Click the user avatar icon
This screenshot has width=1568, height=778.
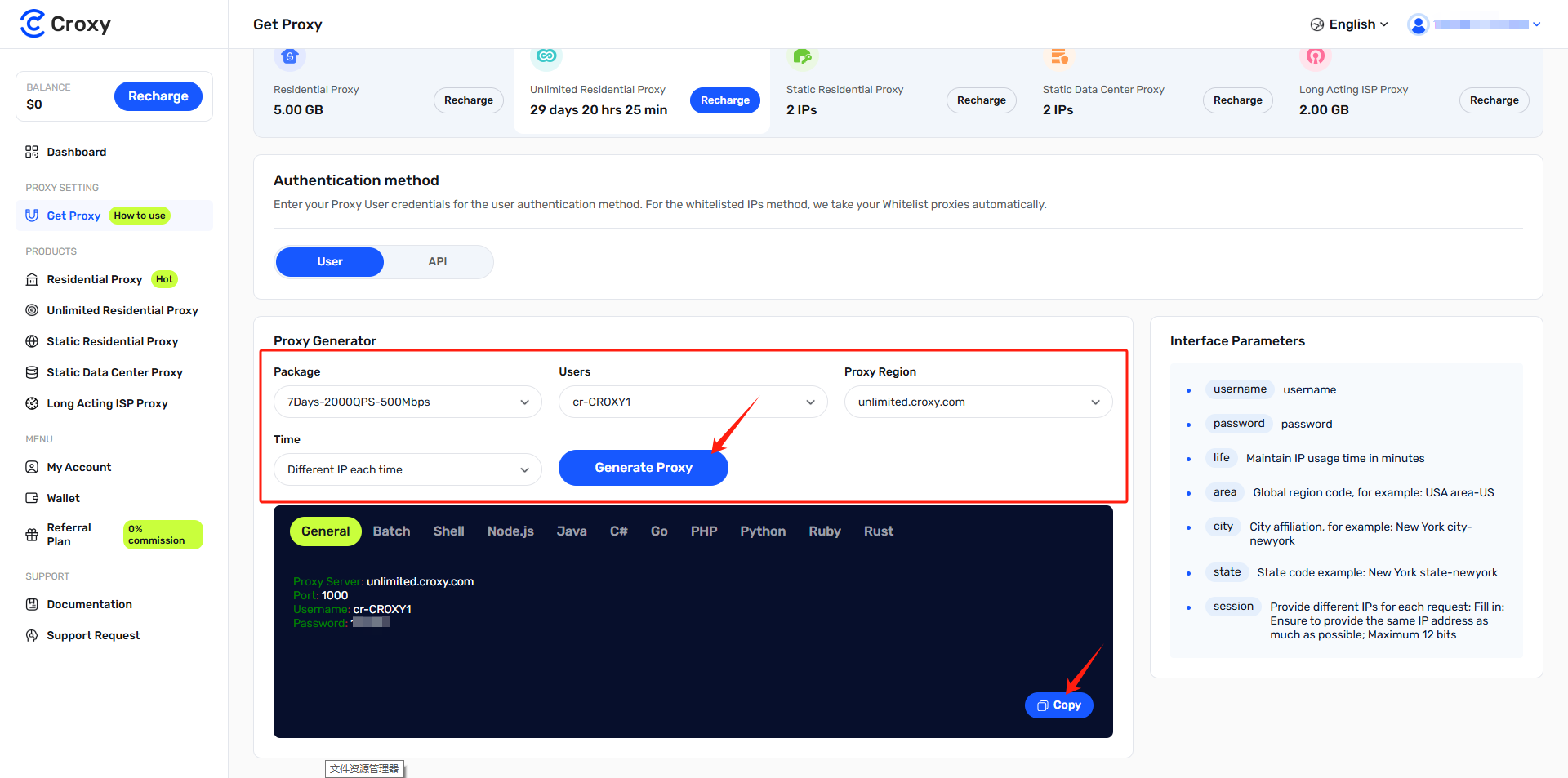(1419, 24)
